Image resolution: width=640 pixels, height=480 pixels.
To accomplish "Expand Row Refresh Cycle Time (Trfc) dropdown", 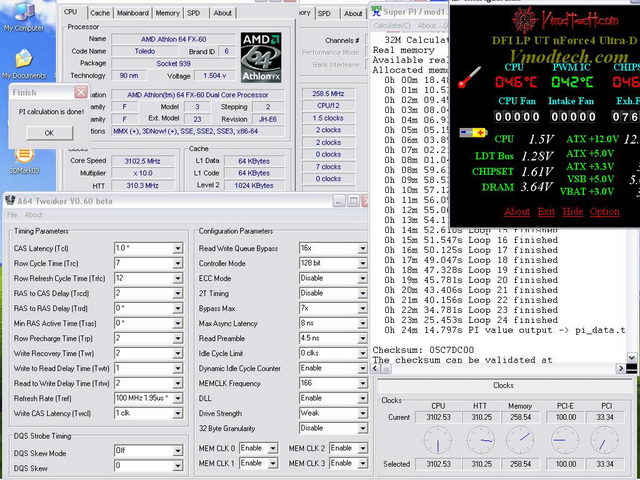I will click(178, 278).
